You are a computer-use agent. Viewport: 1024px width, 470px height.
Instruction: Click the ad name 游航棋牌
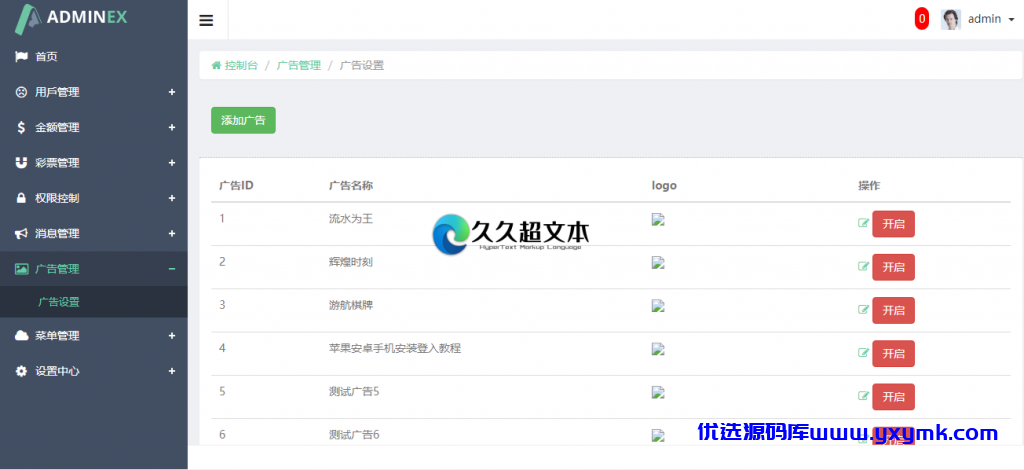tap(351, 305)
